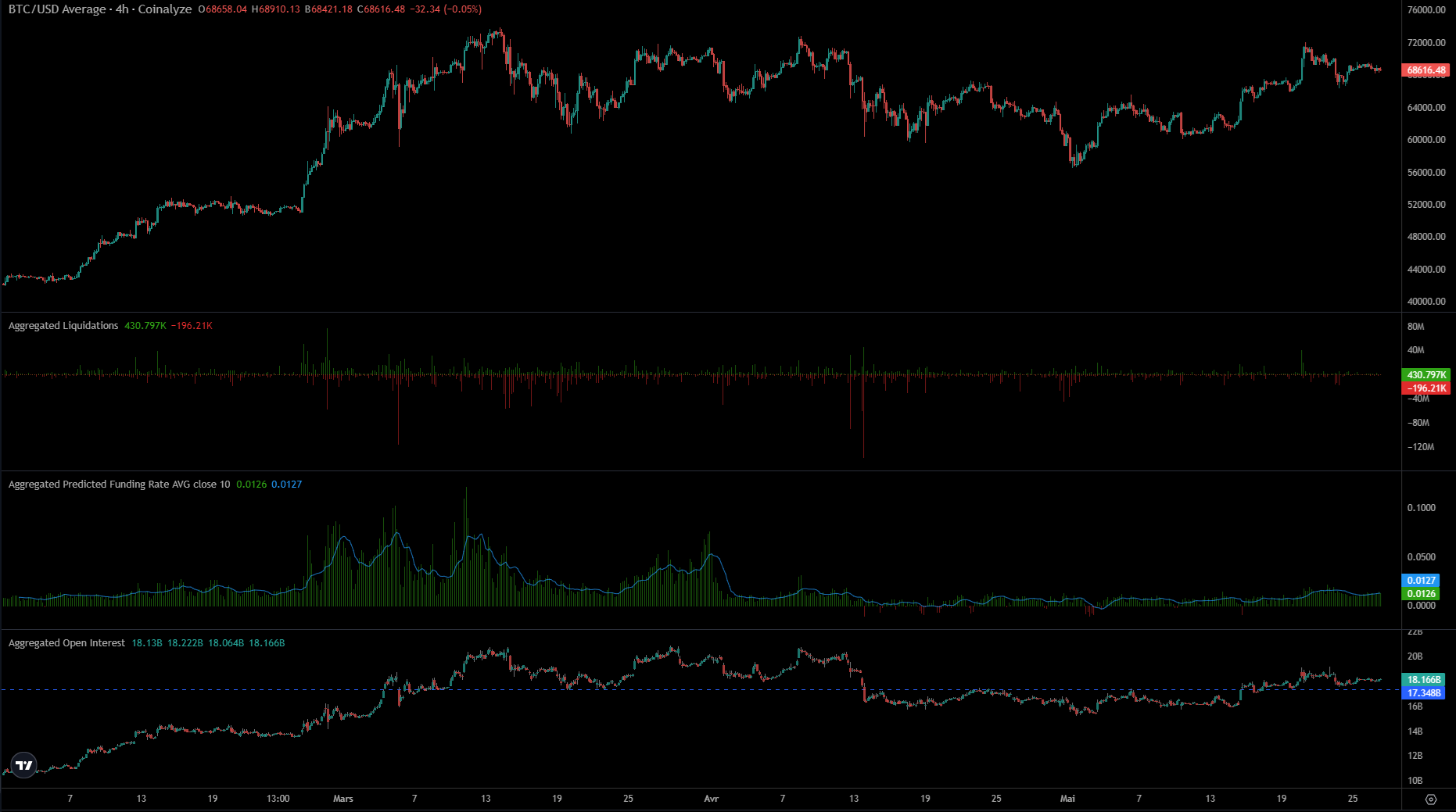This screenshot has height=812, width=1456.
Task: Click the current price tag 68616.48
Action: pyautogui.click(x=1426, y=70)
